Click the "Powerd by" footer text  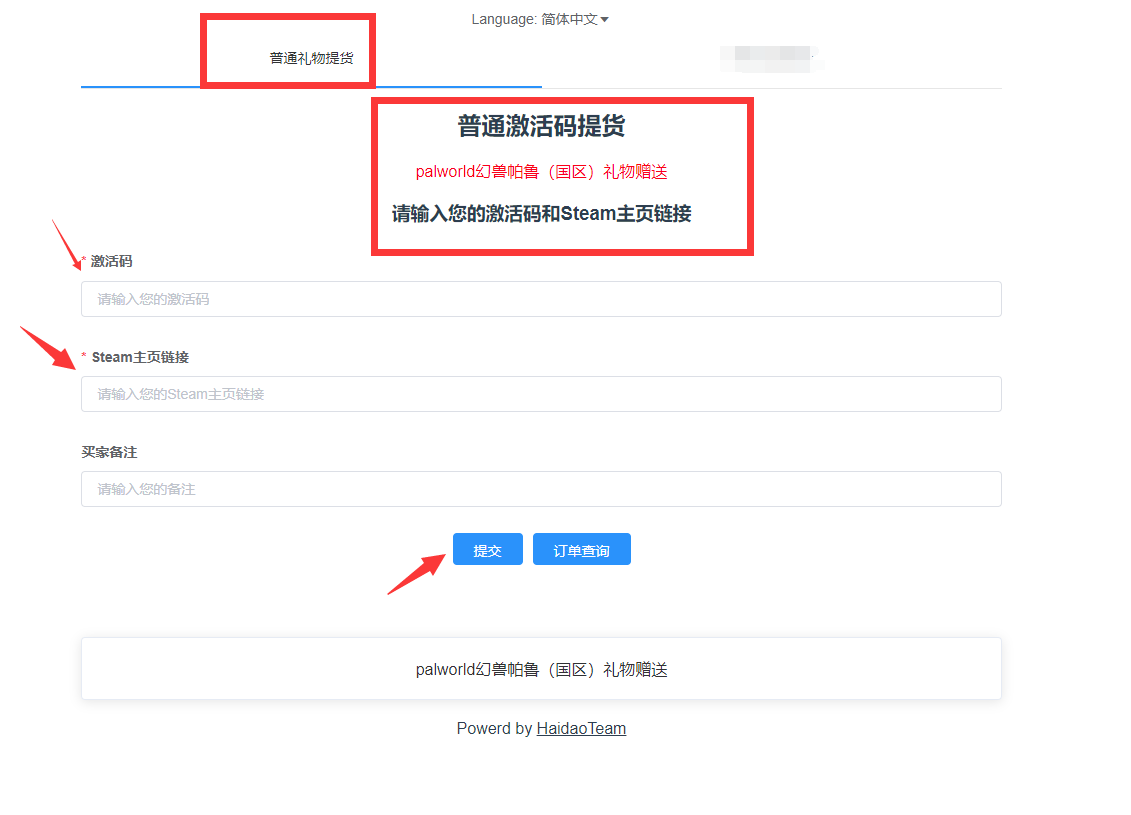(494, 728)
